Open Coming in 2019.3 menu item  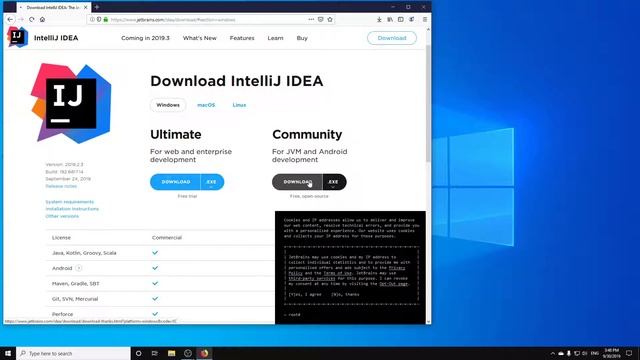[x=145, y=38]
